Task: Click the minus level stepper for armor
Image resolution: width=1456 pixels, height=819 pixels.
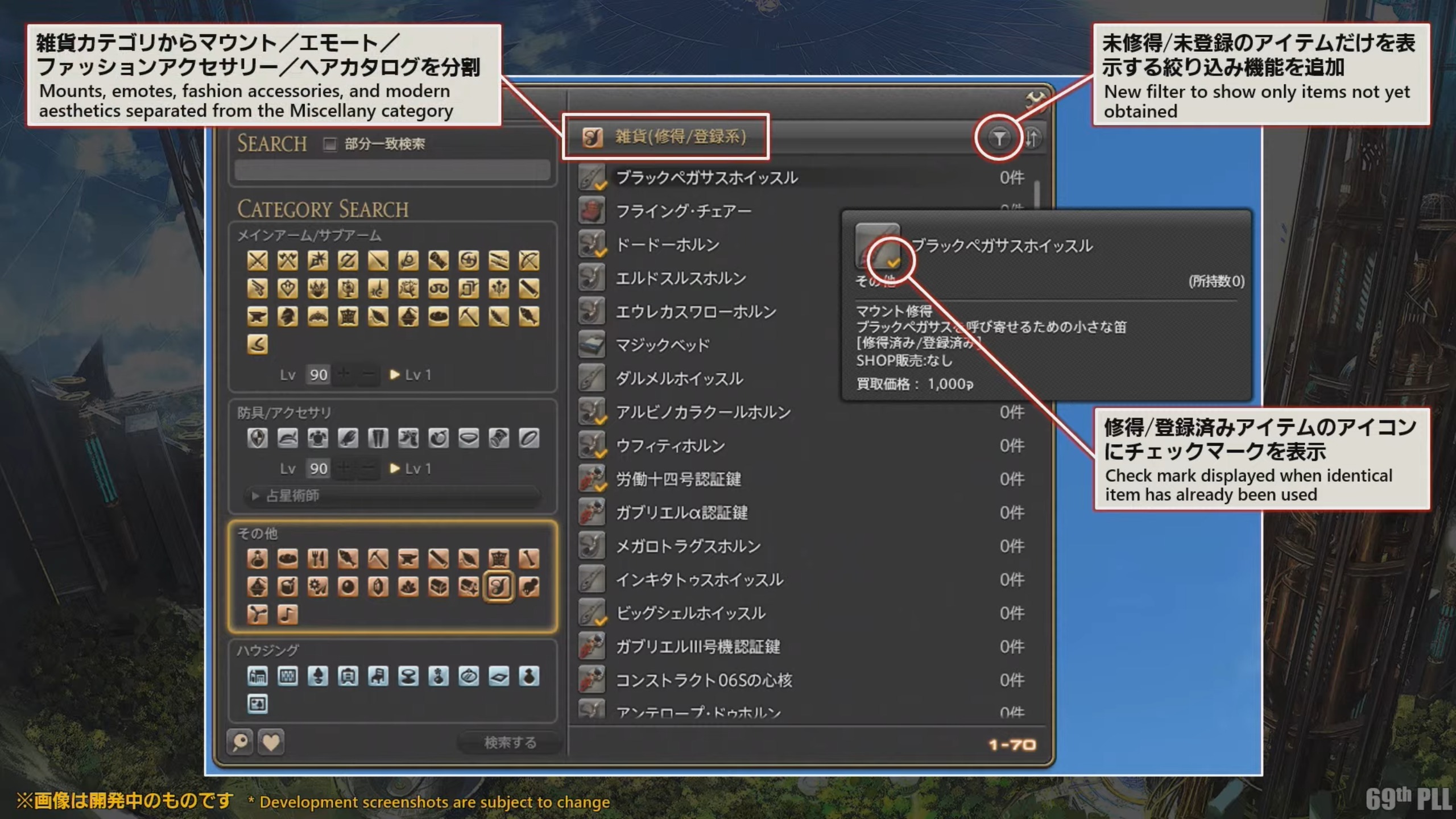Action: pos(369,469)
